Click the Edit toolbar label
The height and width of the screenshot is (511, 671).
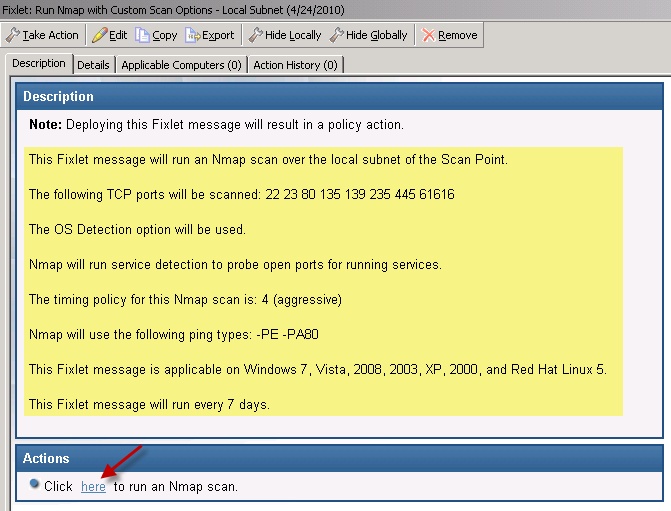118,35
